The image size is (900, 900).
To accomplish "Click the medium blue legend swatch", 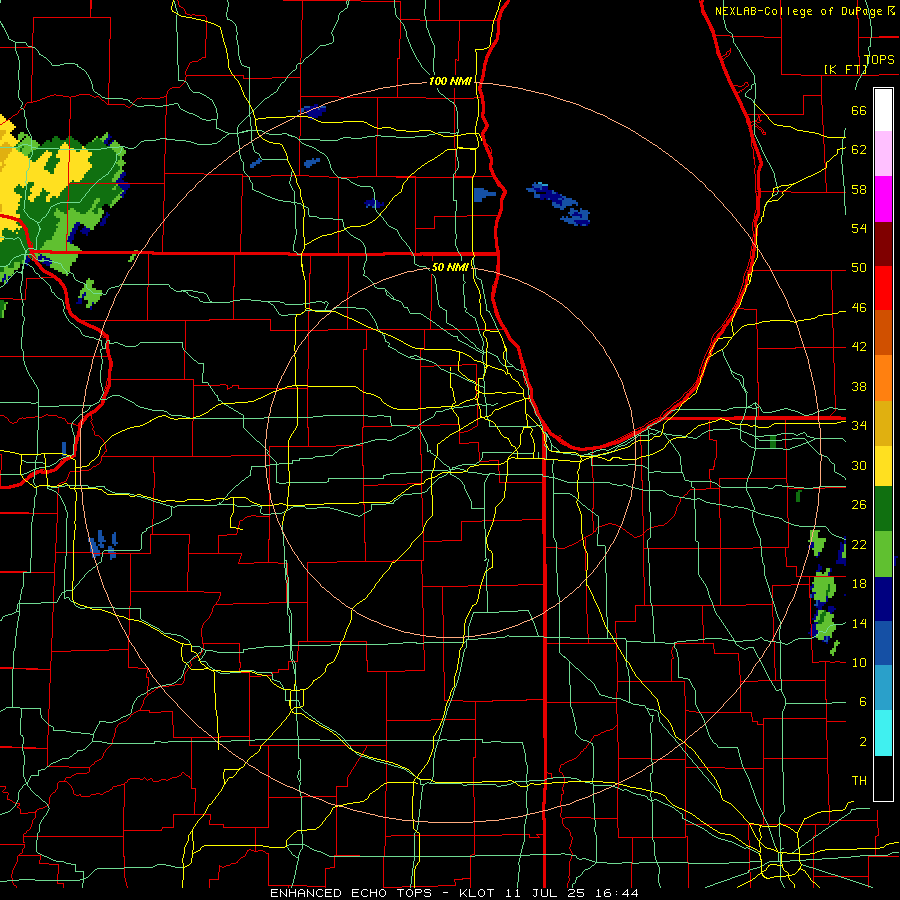I will (883, 643).
